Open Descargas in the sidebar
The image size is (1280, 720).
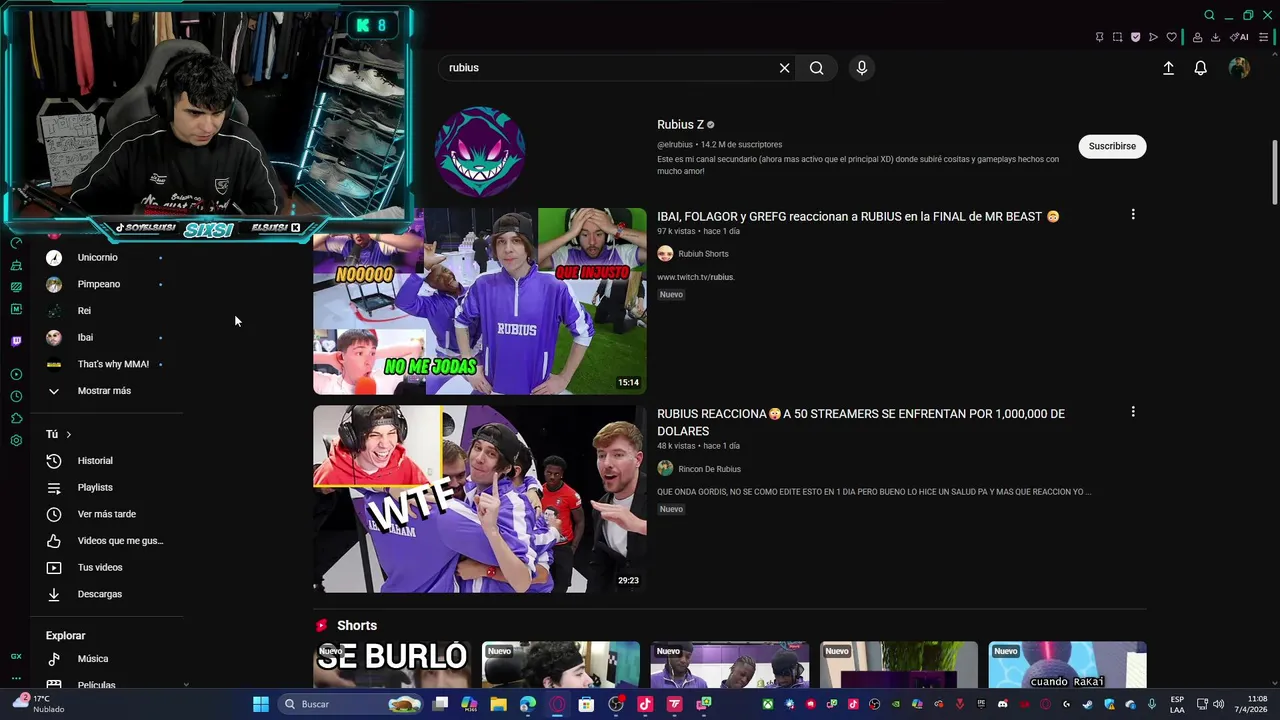pos(106,594)
